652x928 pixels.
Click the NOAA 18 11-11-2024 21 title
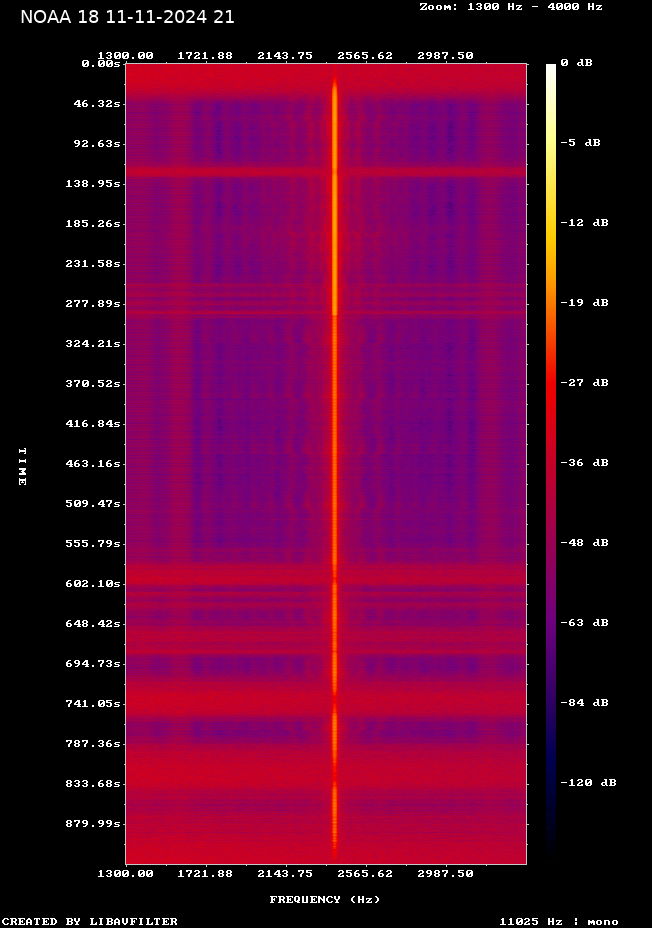coord(127,17)
